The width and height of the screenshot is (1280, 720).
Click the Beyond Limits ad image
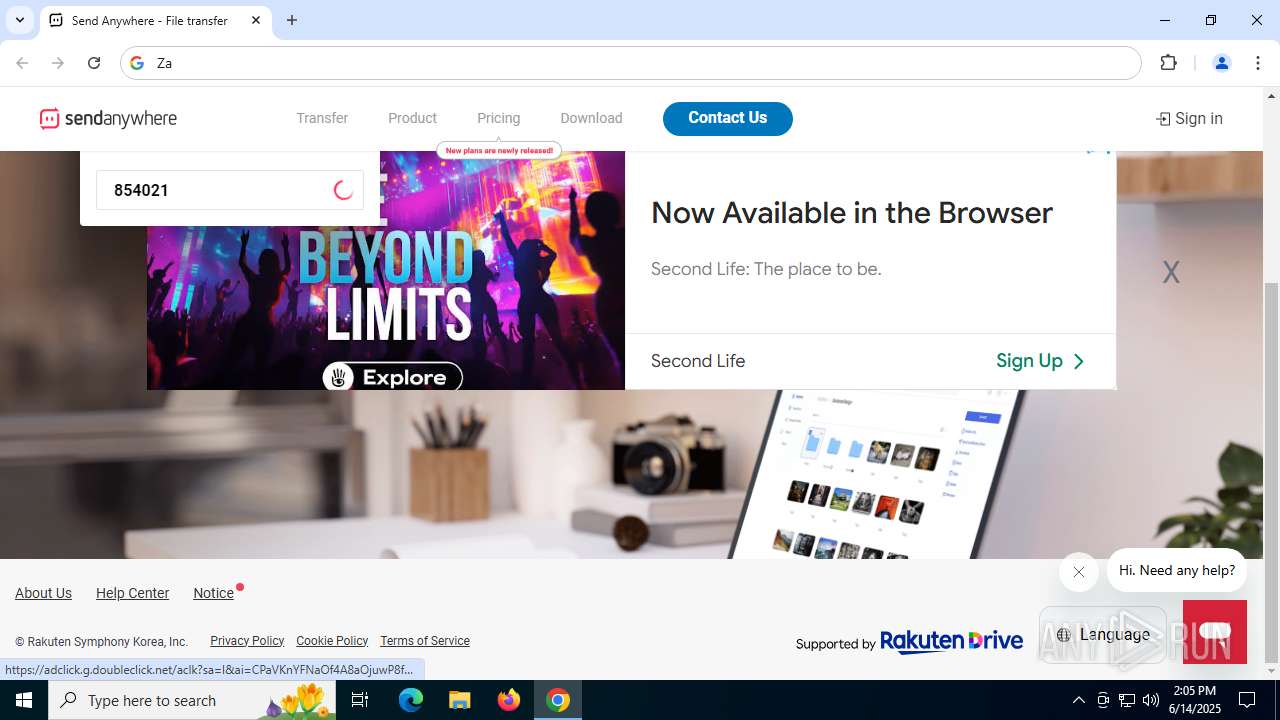tap(386, 270)
